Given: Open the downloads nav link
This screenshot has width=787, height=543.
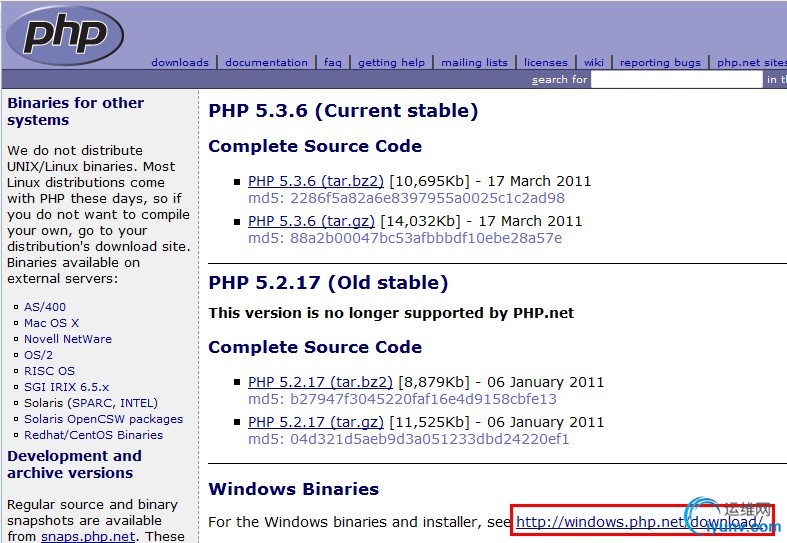Looking at the screenshot, I should pyautogui.click(x=180, y=63).
